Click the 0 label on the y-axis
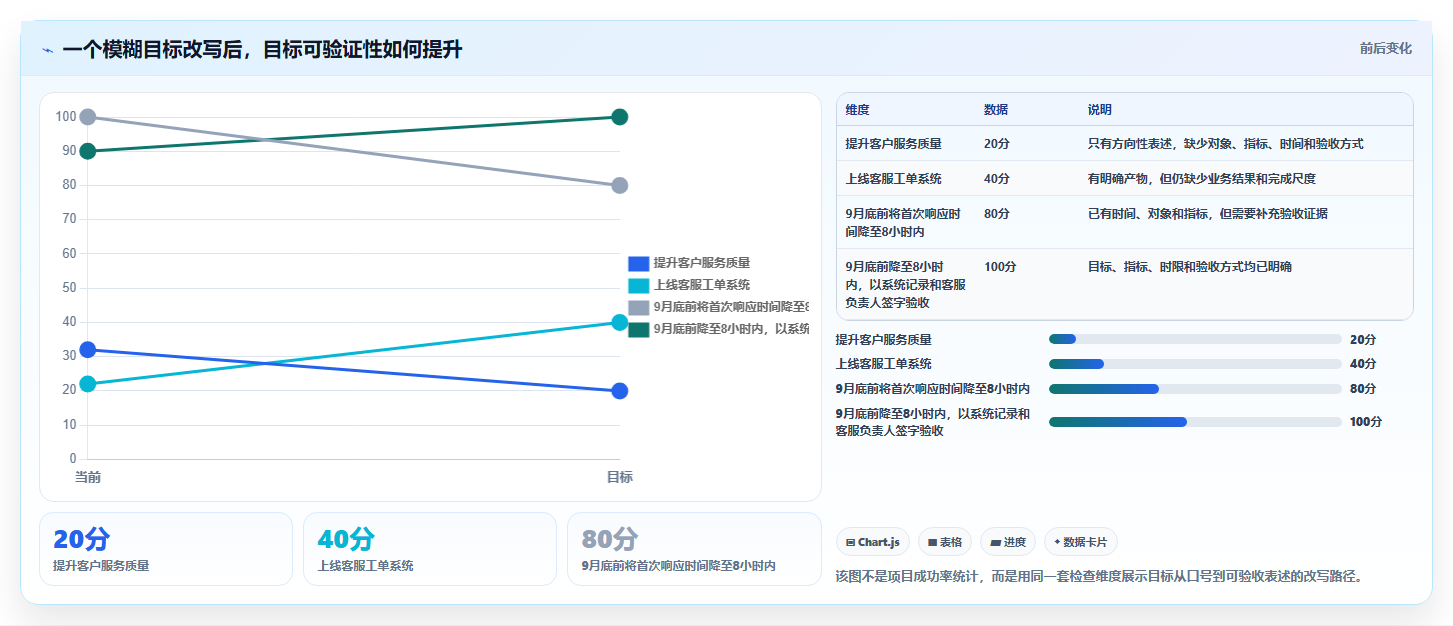 point(73,459)
